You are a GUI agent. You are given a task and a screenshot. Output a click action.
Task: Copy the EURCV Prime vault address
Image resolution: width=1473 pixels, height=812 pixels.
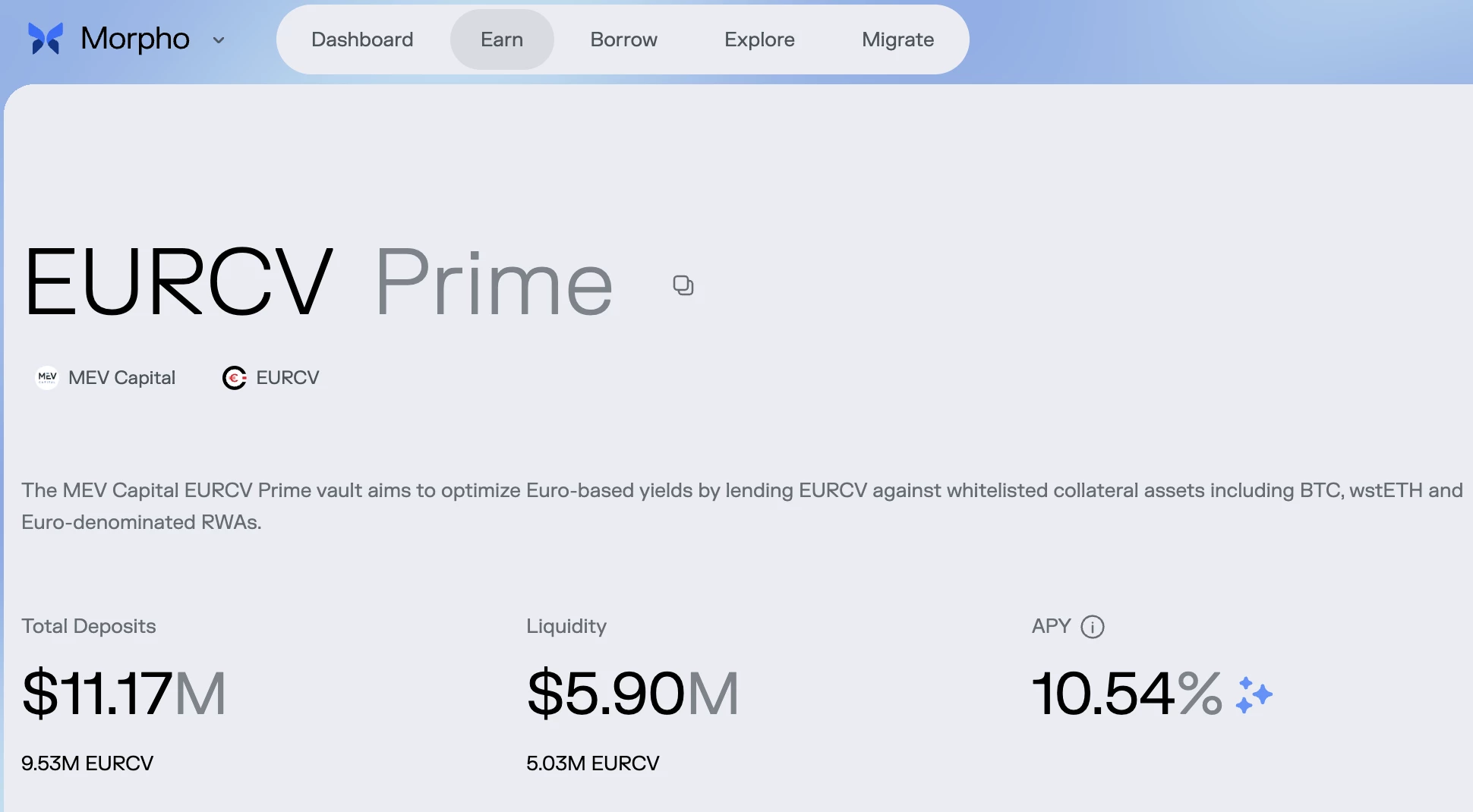(683, 285)
